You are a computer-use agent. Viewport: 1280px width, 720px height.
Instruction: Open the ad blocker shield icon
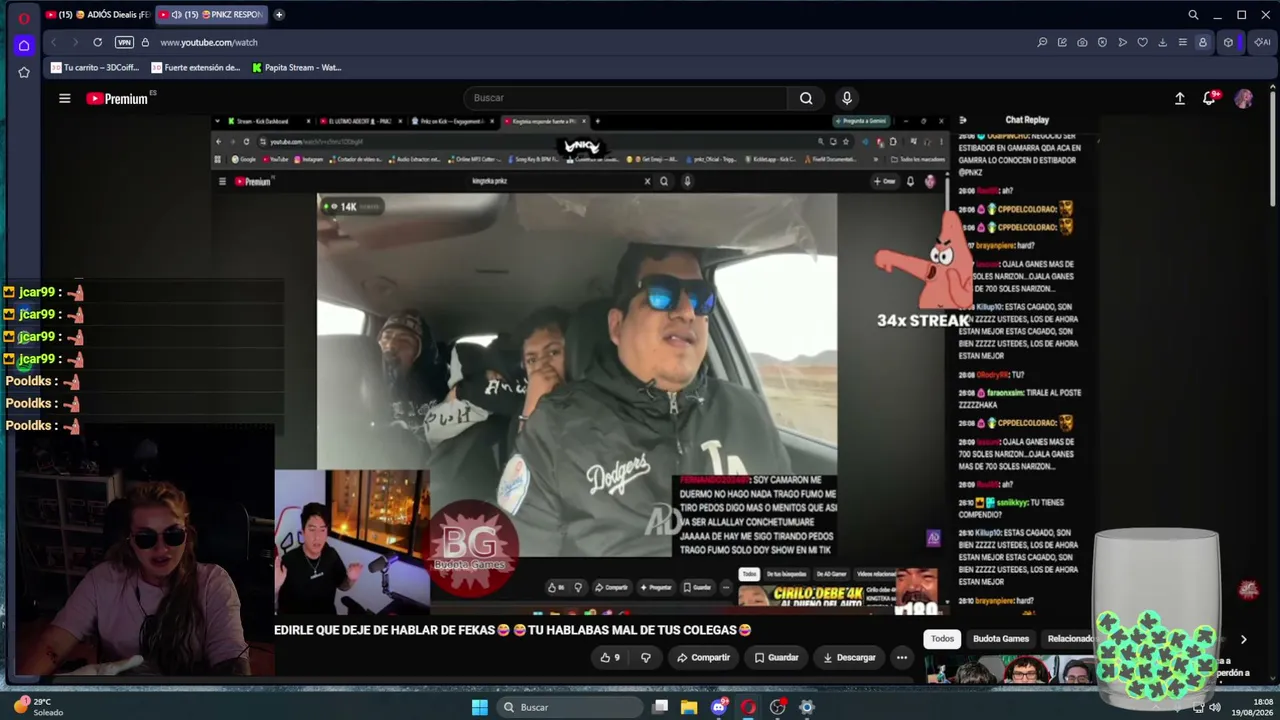[x=1102, y=42]
